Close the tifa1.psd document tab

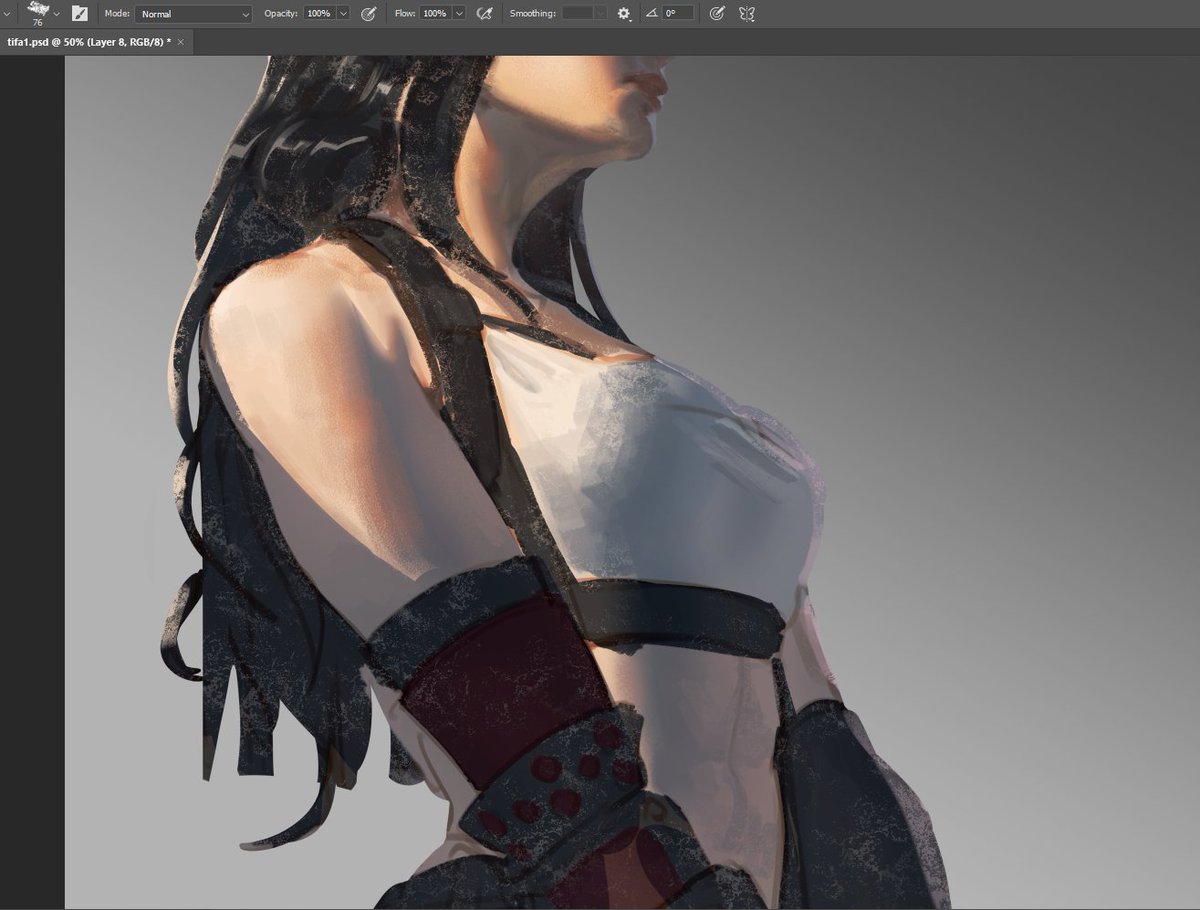tap(181, 42)
